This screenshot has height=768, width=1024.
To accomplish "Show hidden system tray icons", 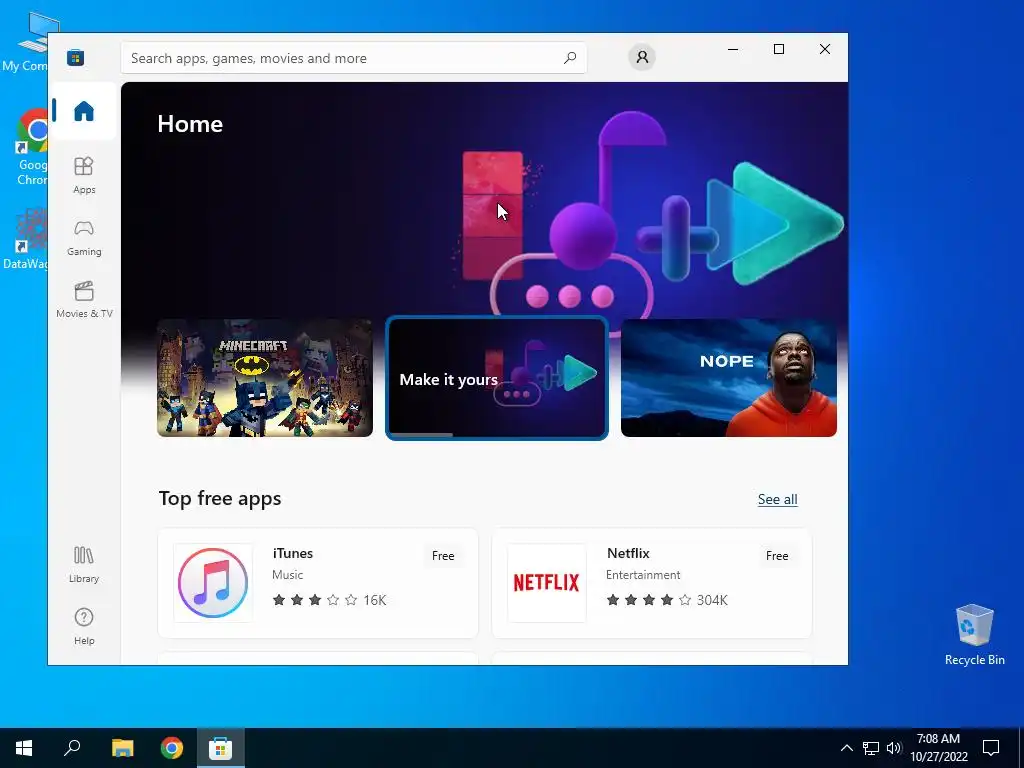I will pyautogui.click(x=846, y=748).
